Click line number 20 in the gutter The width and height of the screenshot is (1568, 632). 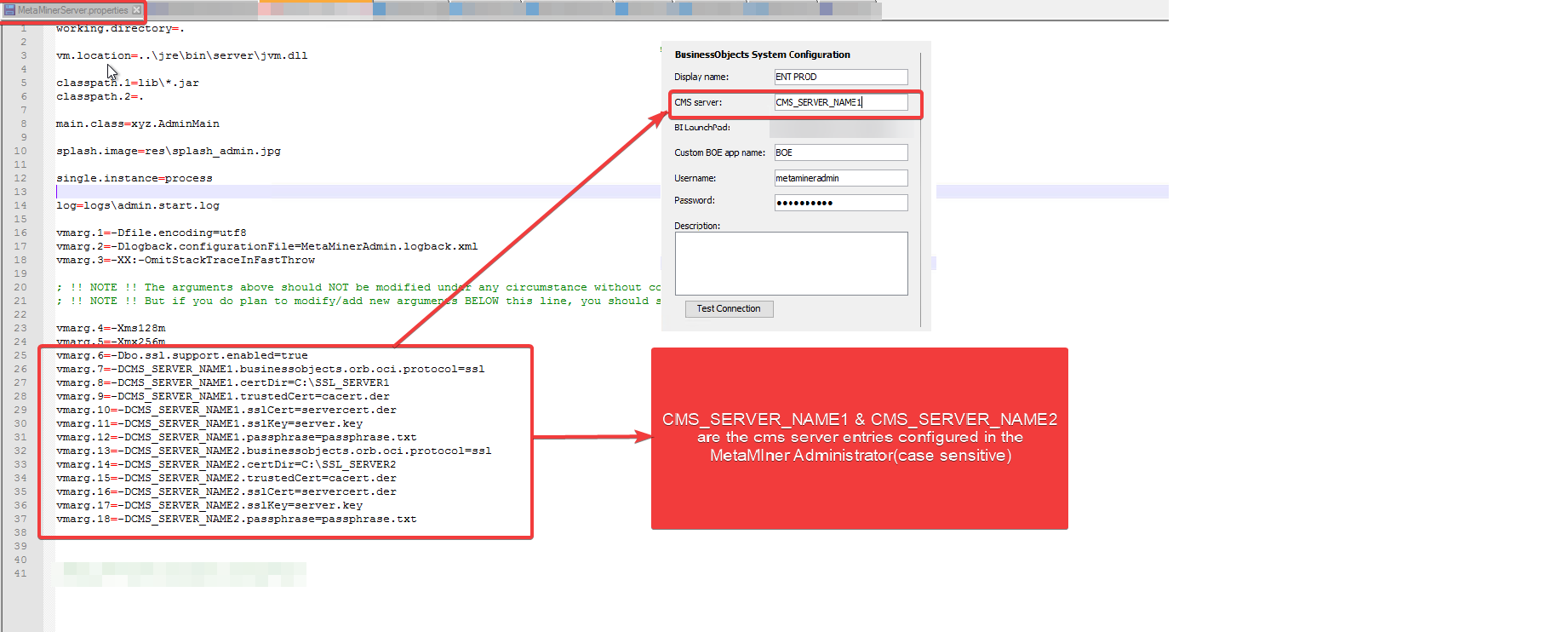click(20, 288)
